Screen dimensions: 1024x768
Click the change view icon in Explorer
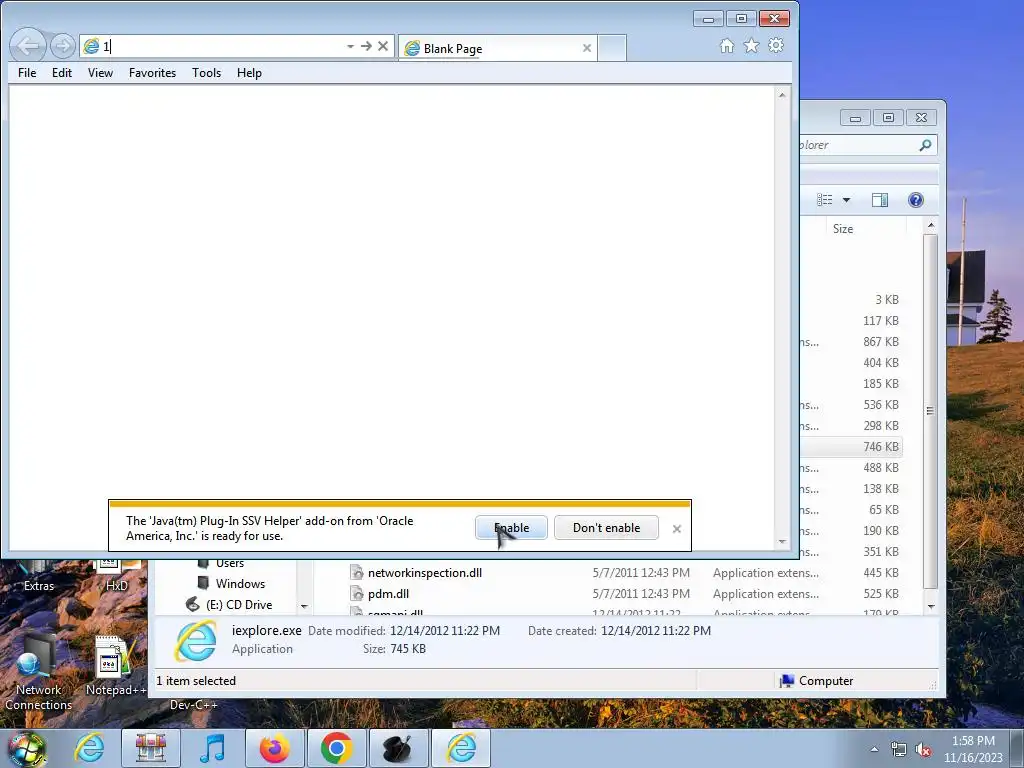click(x=825, y=200)
